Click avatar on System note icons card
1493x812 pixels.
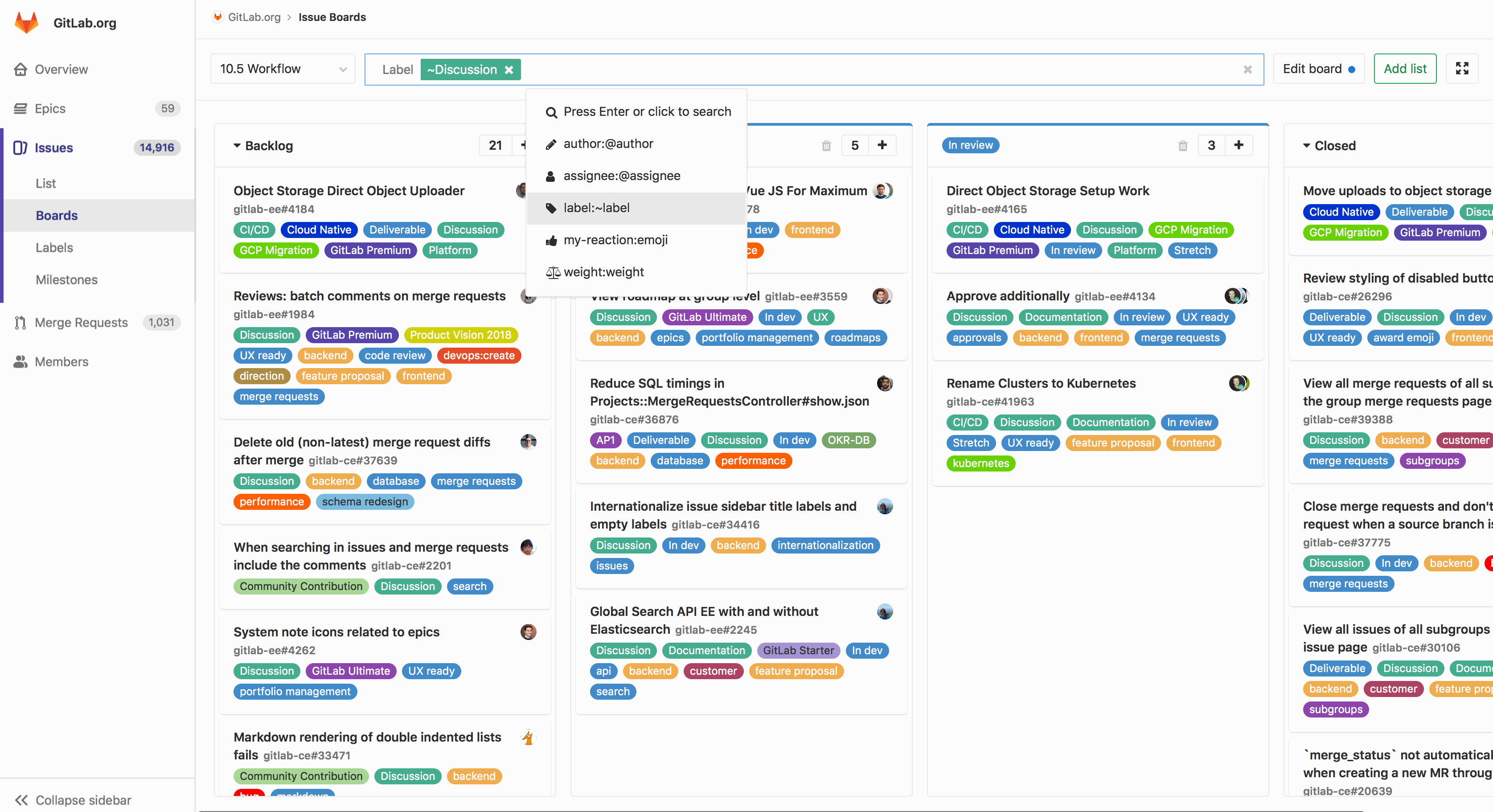pyautogui.click(x=528, y=632)
